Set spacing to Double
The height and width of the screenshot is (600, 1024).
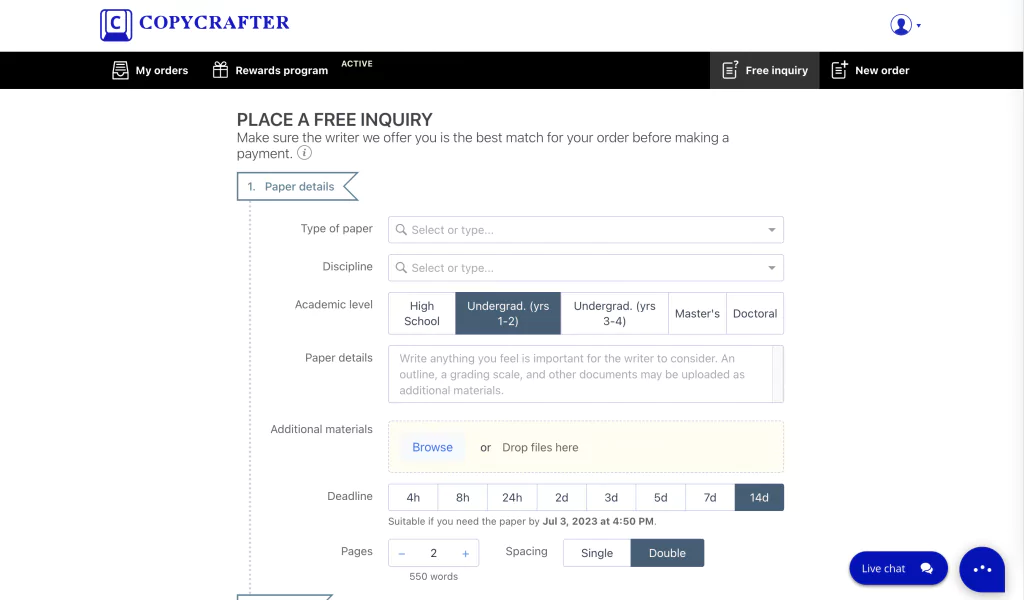[667, 553]
